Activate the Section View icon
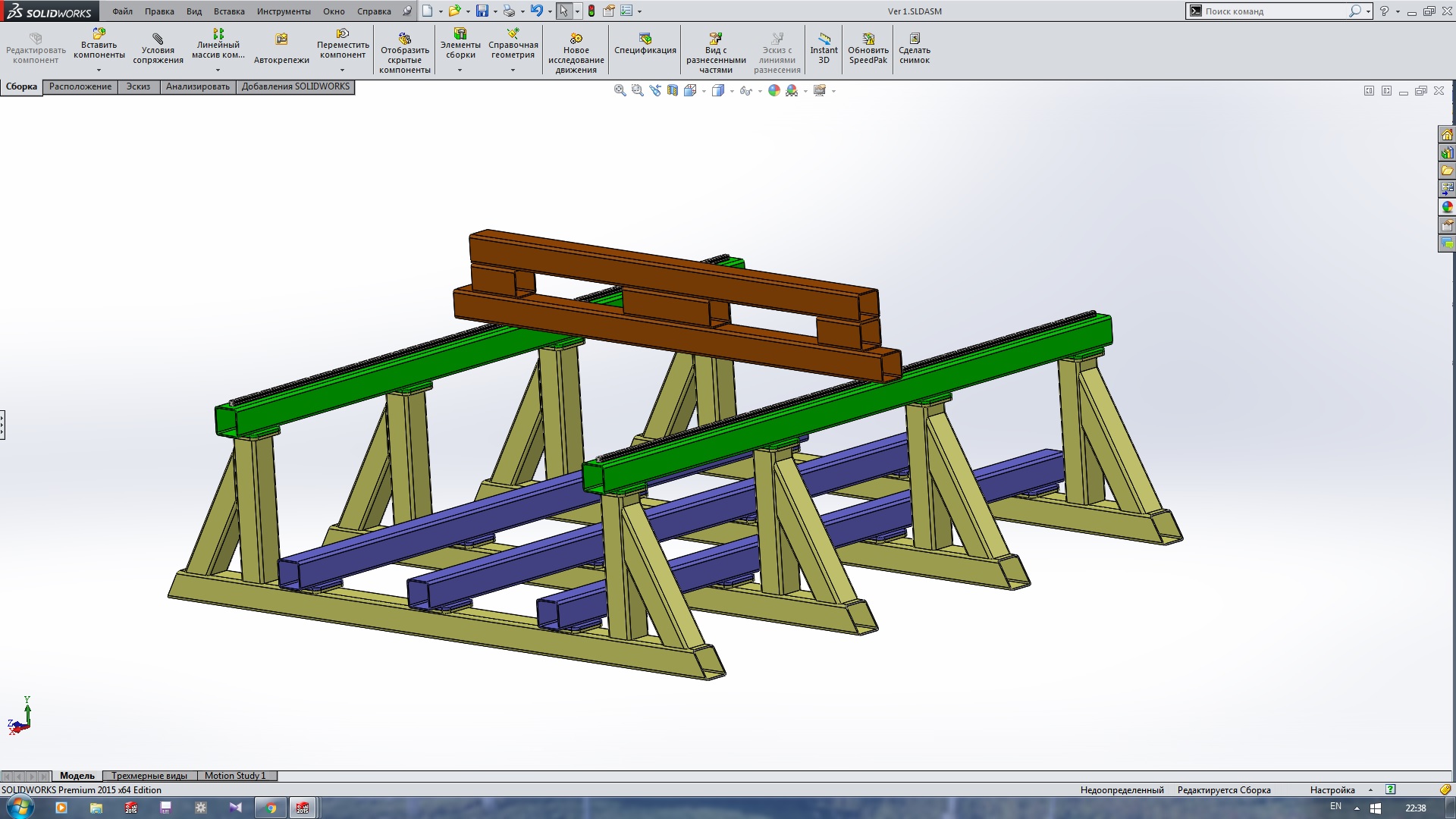This screenshot has height=819, width=1456. coord(673,90)
